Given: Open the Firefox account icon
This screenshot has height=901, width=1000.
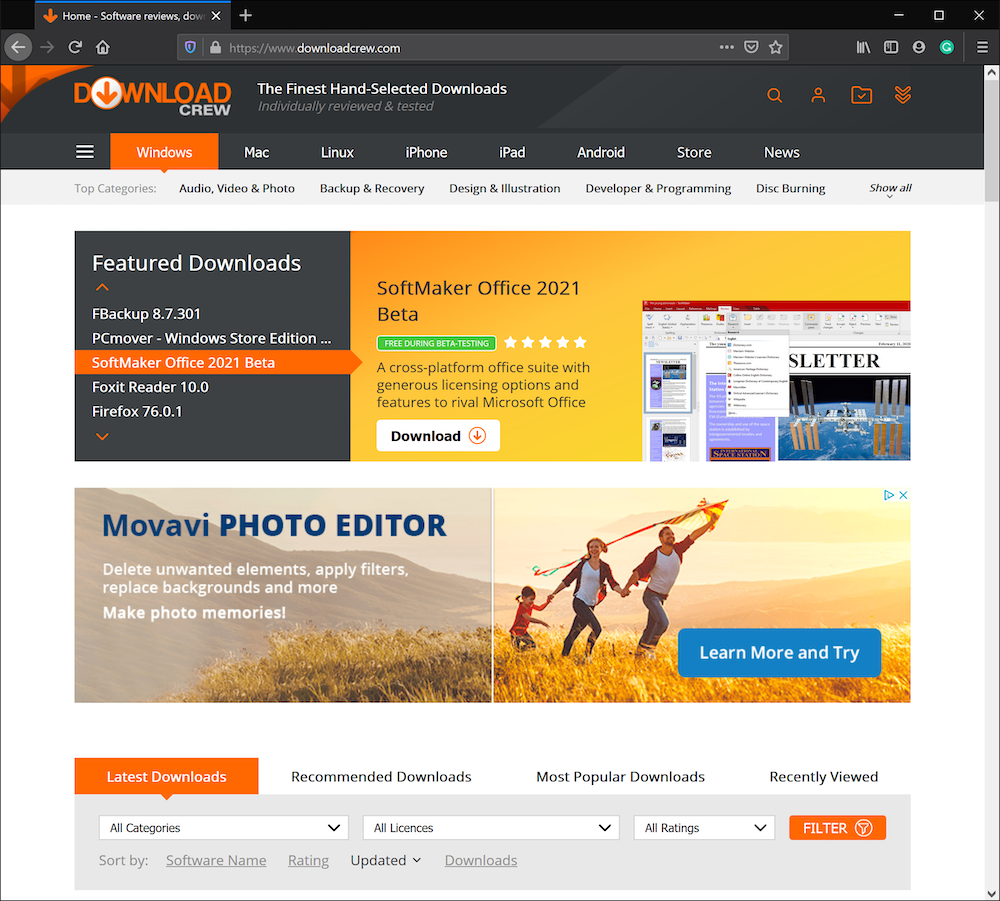Looking at the screenshot, I should click(x=918, y=47).
